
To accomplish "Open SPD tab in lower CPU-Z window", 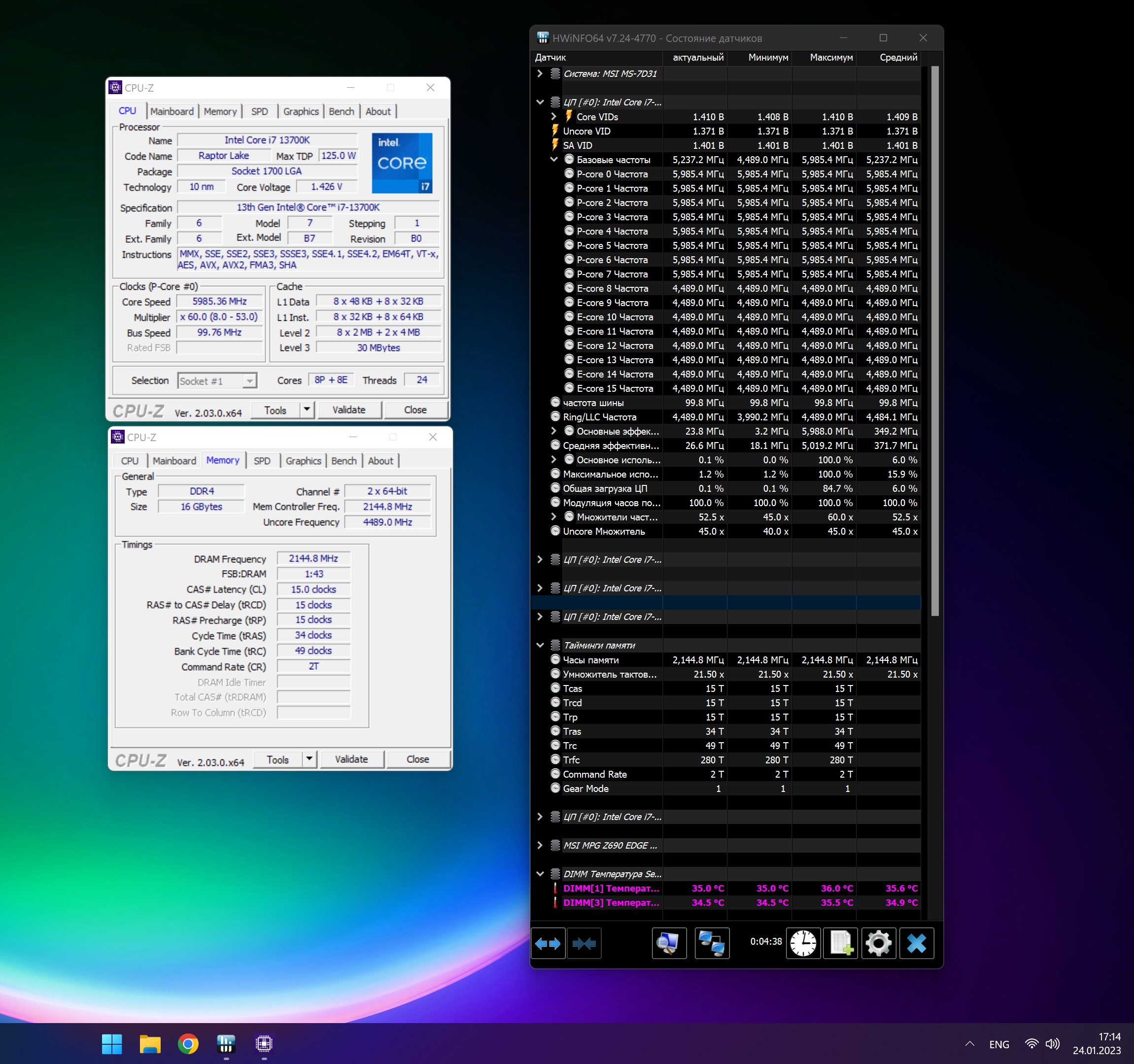I will (x=262, y=460).
